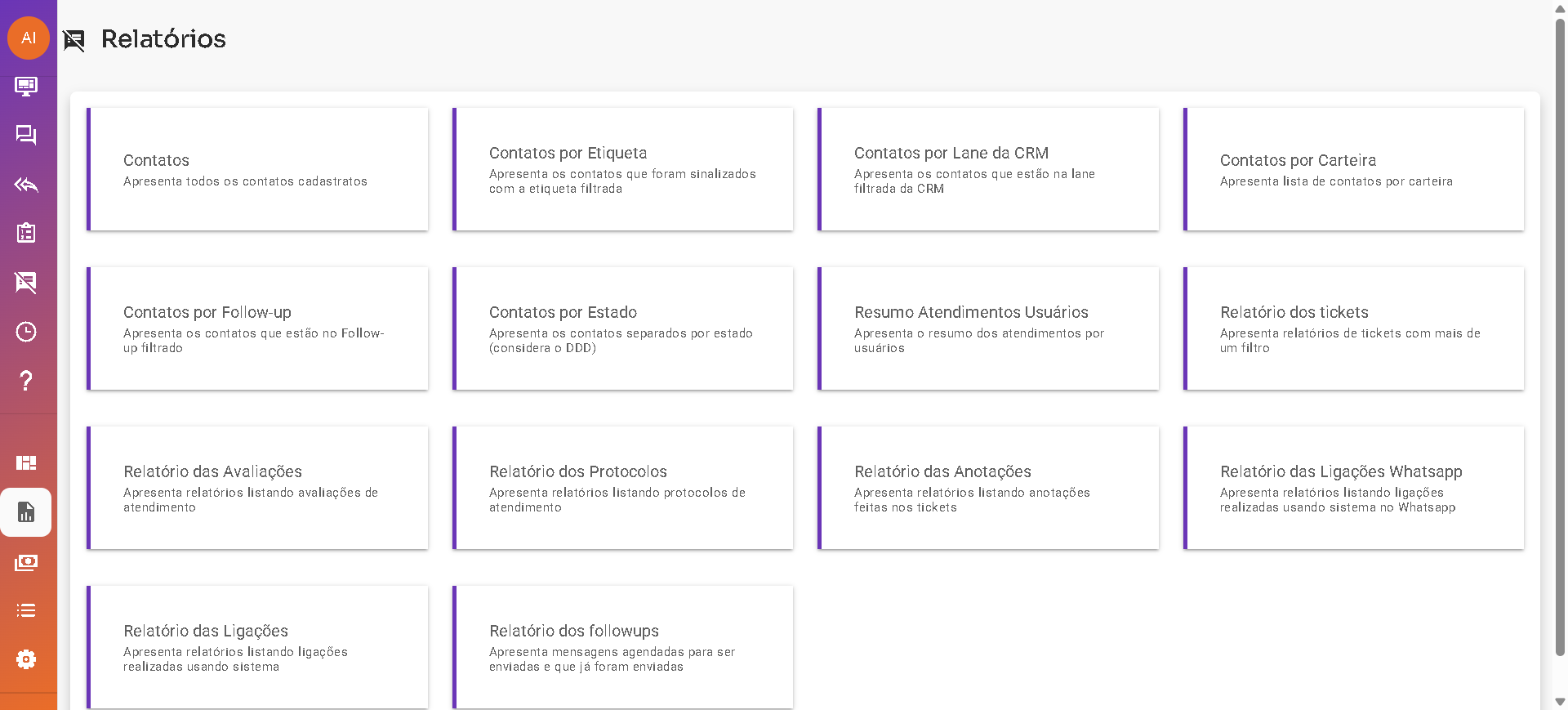Open the money payments sidebar icon
This screenshot has width=1568, height=710.
click(26, 562)
